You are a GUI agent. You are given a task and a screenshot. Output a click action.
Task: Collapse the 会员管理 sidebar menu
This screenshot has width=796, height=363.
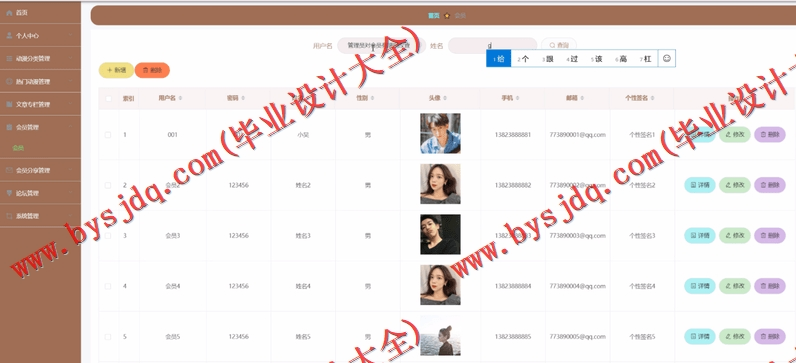40,127
